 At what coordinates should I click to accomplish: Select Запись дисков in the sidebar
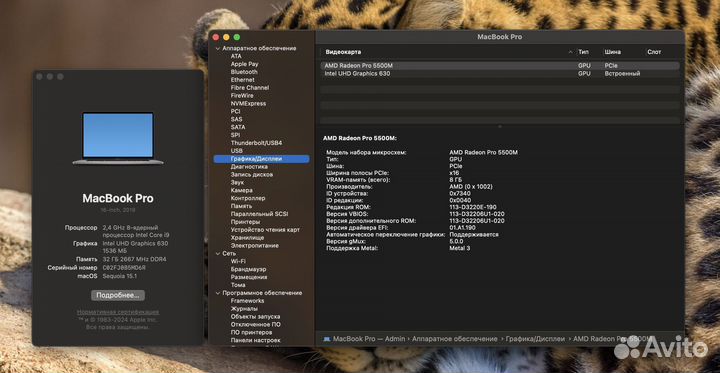(x=252, y=175)
